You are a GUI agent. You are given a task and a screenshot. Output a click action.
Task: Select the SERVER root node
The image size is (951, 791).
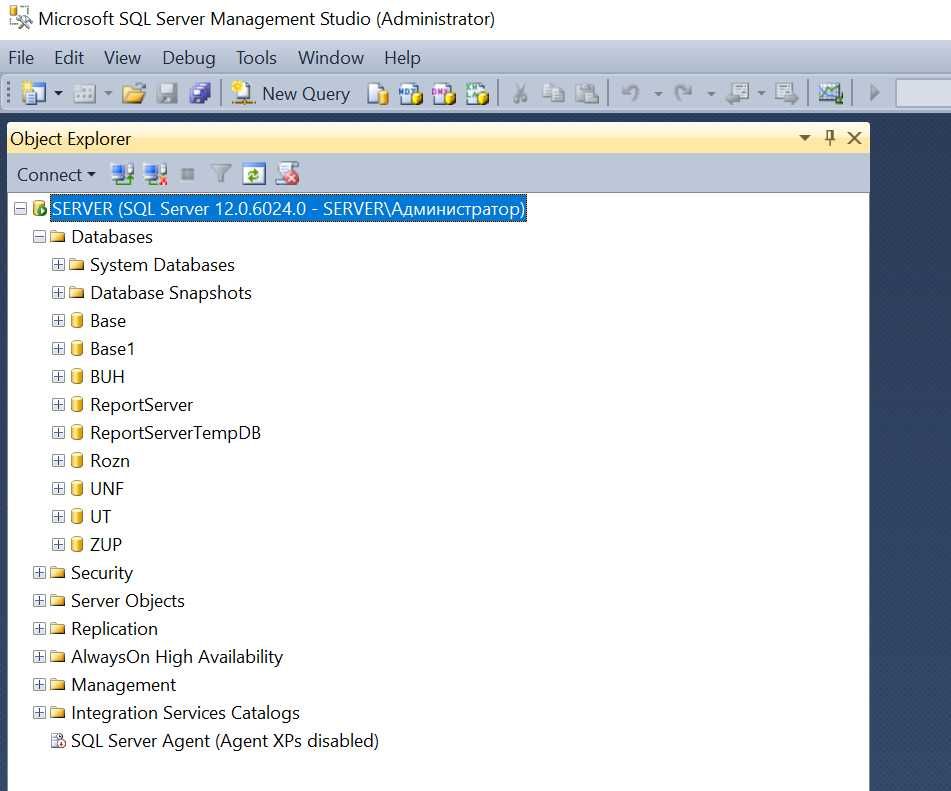288,209
